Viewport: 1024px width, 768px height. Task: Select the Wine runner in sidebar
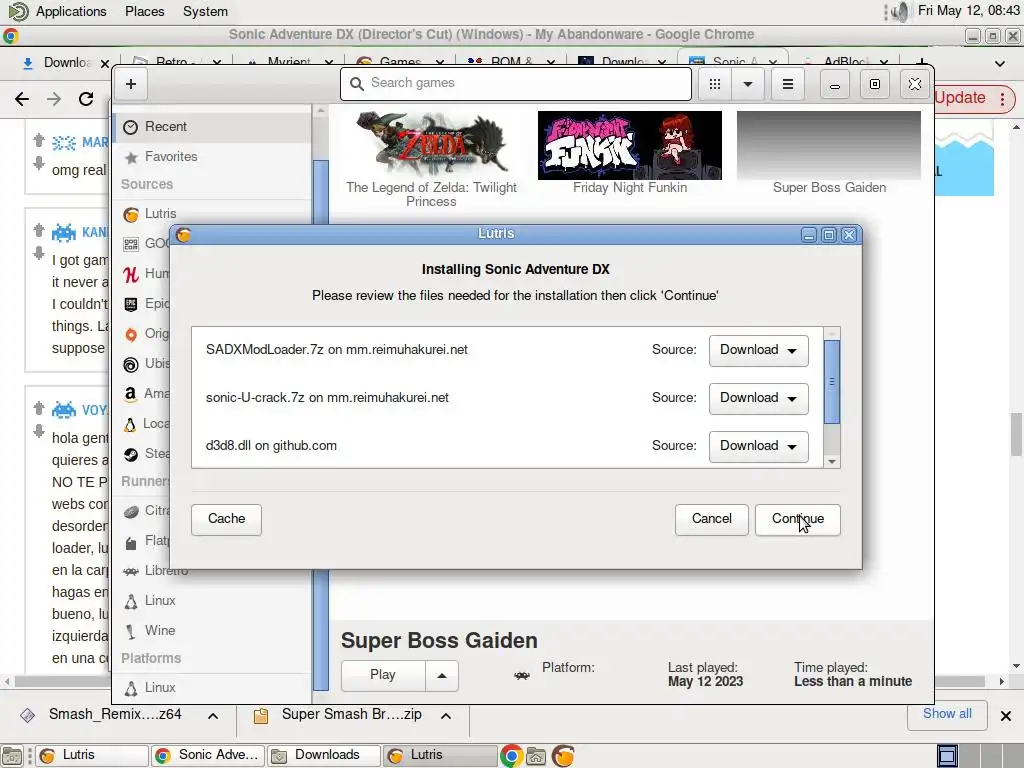click(x=212, y=631)
